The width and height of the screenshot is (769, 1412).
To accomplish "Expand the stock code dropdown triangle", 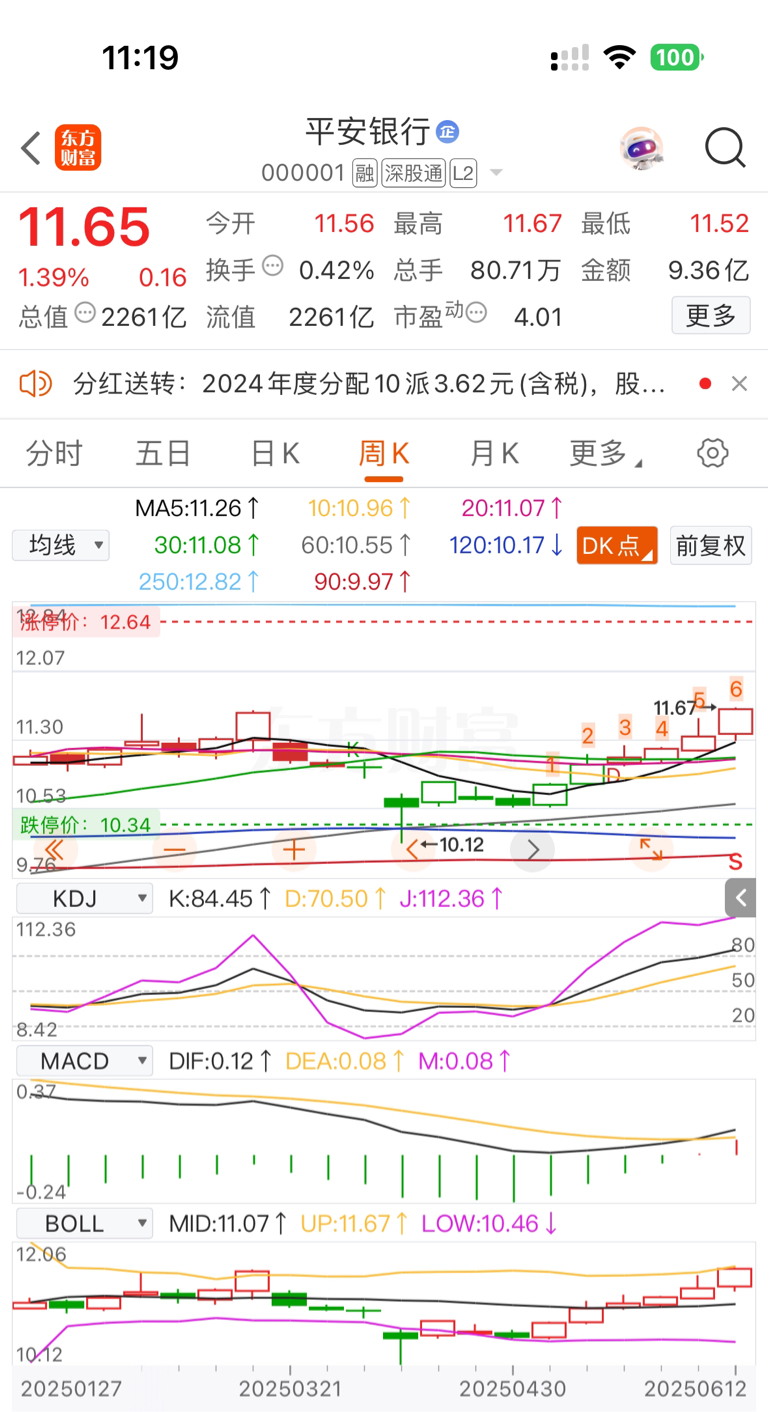I will pyautogui.click(x=495, y=174).
